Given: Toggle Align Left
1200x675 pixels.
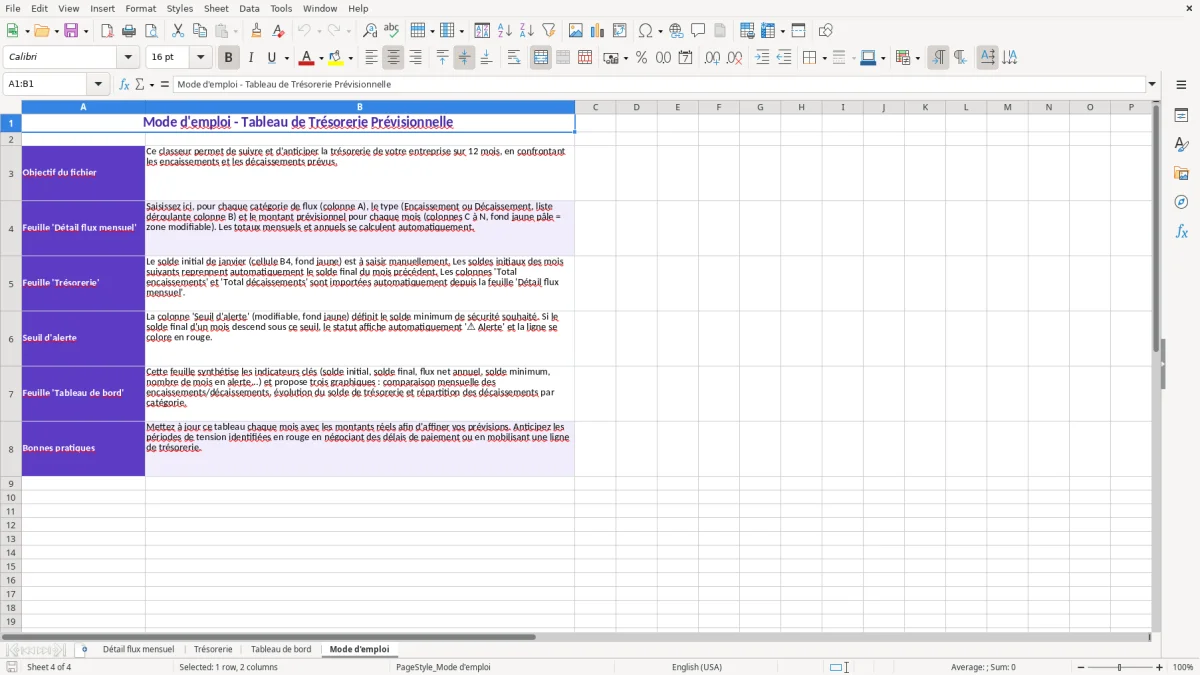Looking at the screenshot, I should click(371, 58).
